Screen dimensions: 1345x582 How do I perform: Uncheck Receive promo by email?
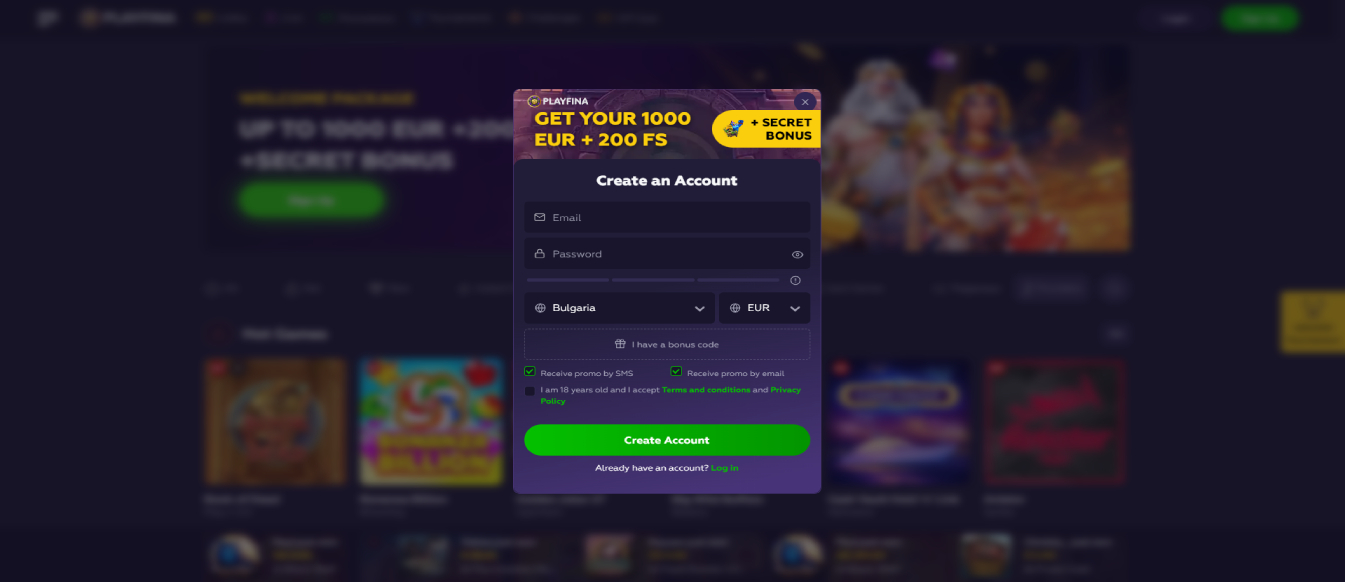[676, 371]
